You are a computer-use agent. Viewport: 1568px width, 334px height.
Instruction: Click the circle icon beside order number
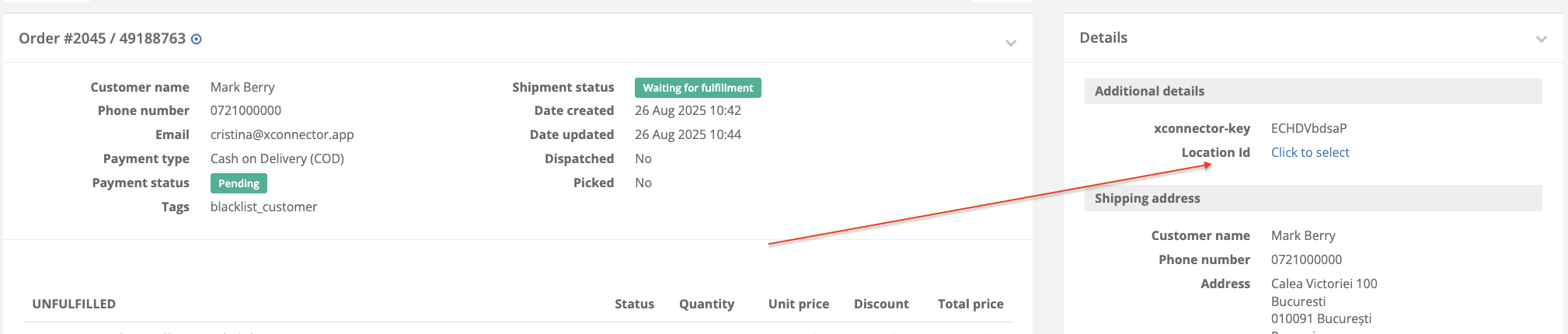coord(197,39)
